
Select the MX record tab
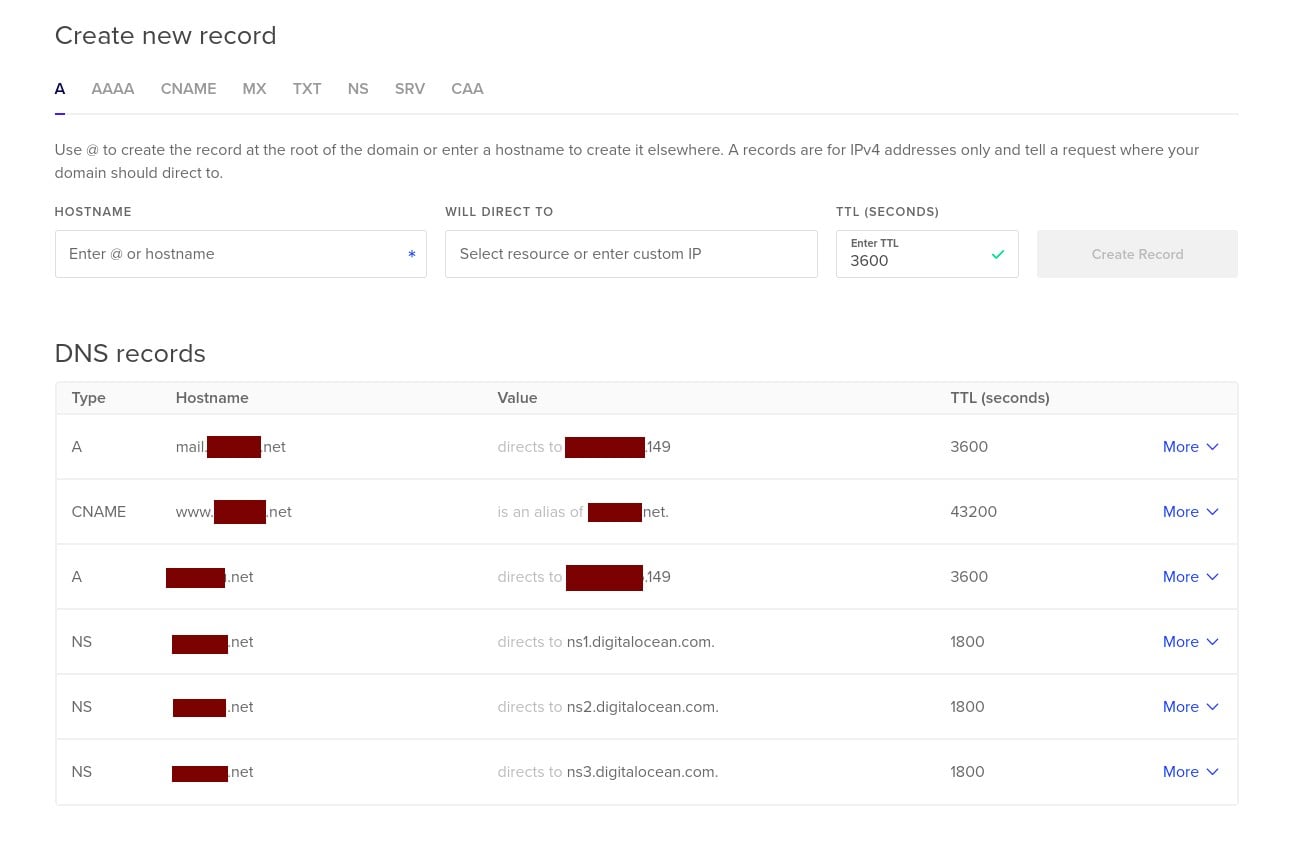(x=254, y=89)
